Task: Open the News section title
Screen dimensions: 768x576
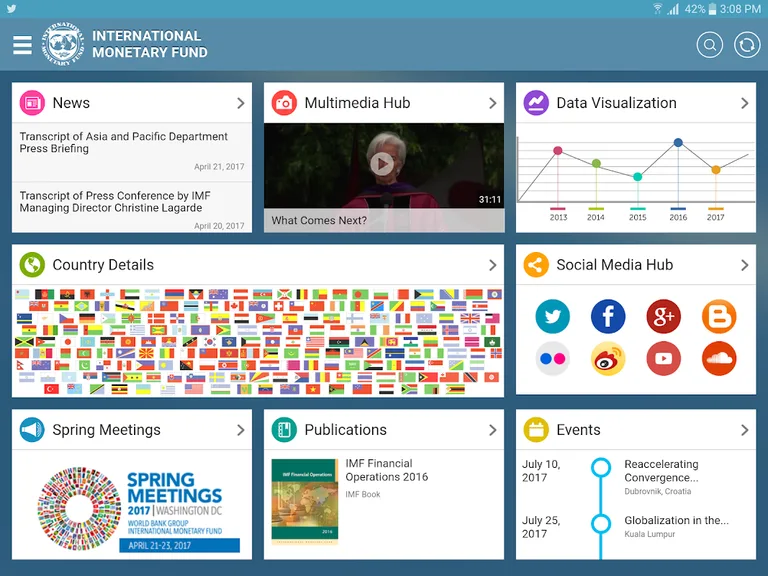Action: click(x=71, y=103)
